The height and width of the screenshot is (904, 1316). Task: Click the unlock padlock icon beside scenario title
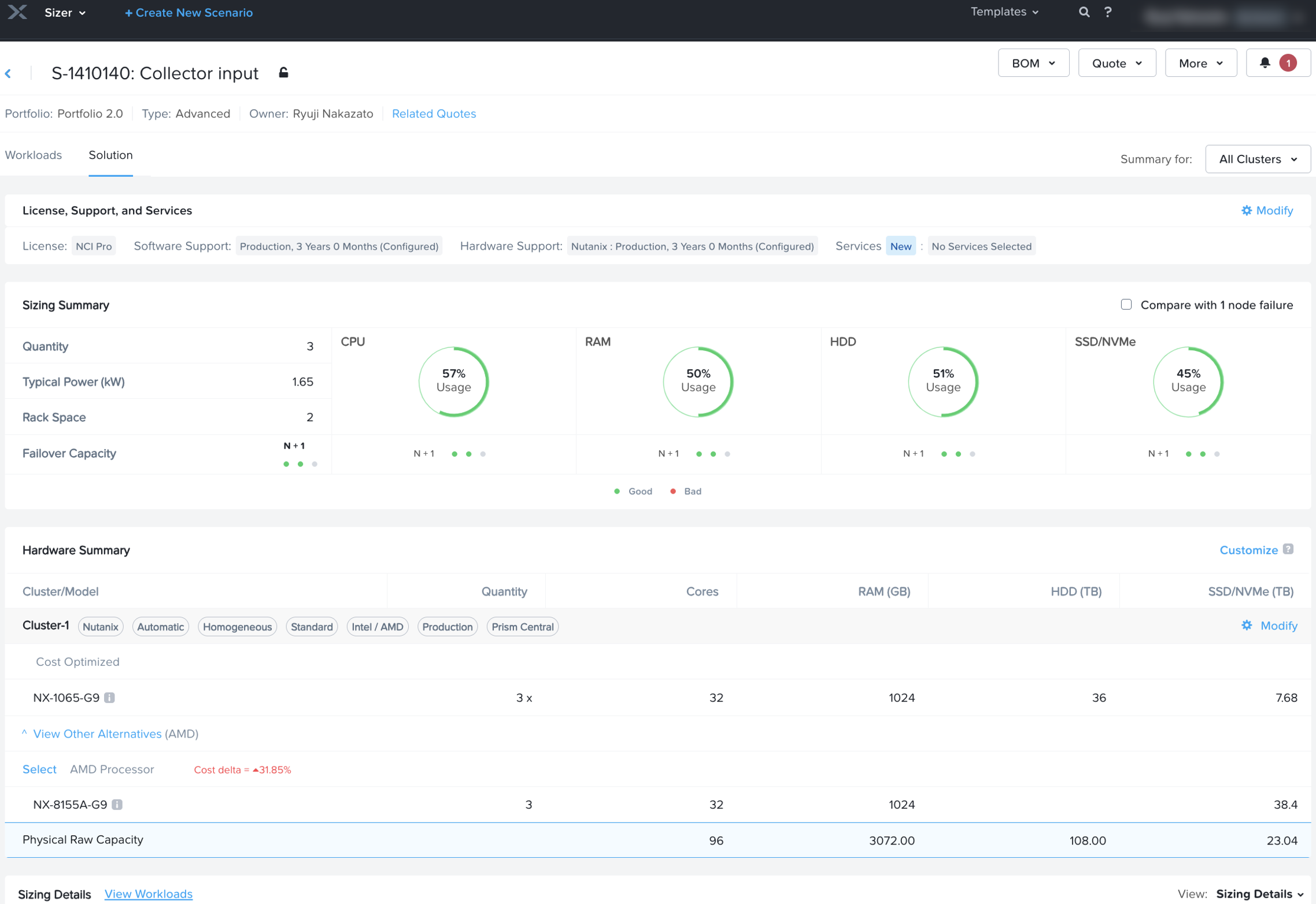click(283, 73)
